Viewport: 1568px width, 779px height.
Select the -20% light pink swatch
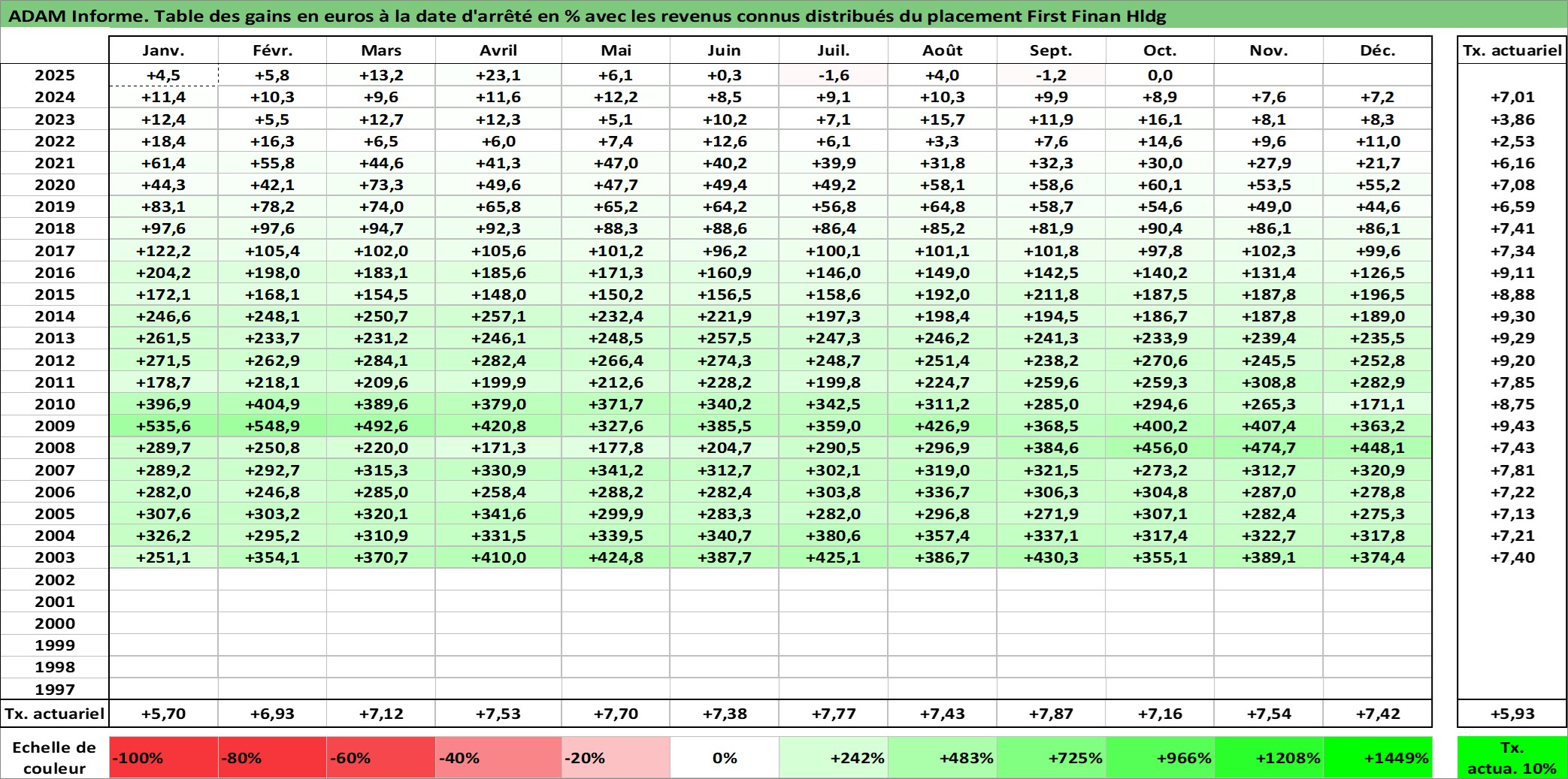click(x=616, y=757)
